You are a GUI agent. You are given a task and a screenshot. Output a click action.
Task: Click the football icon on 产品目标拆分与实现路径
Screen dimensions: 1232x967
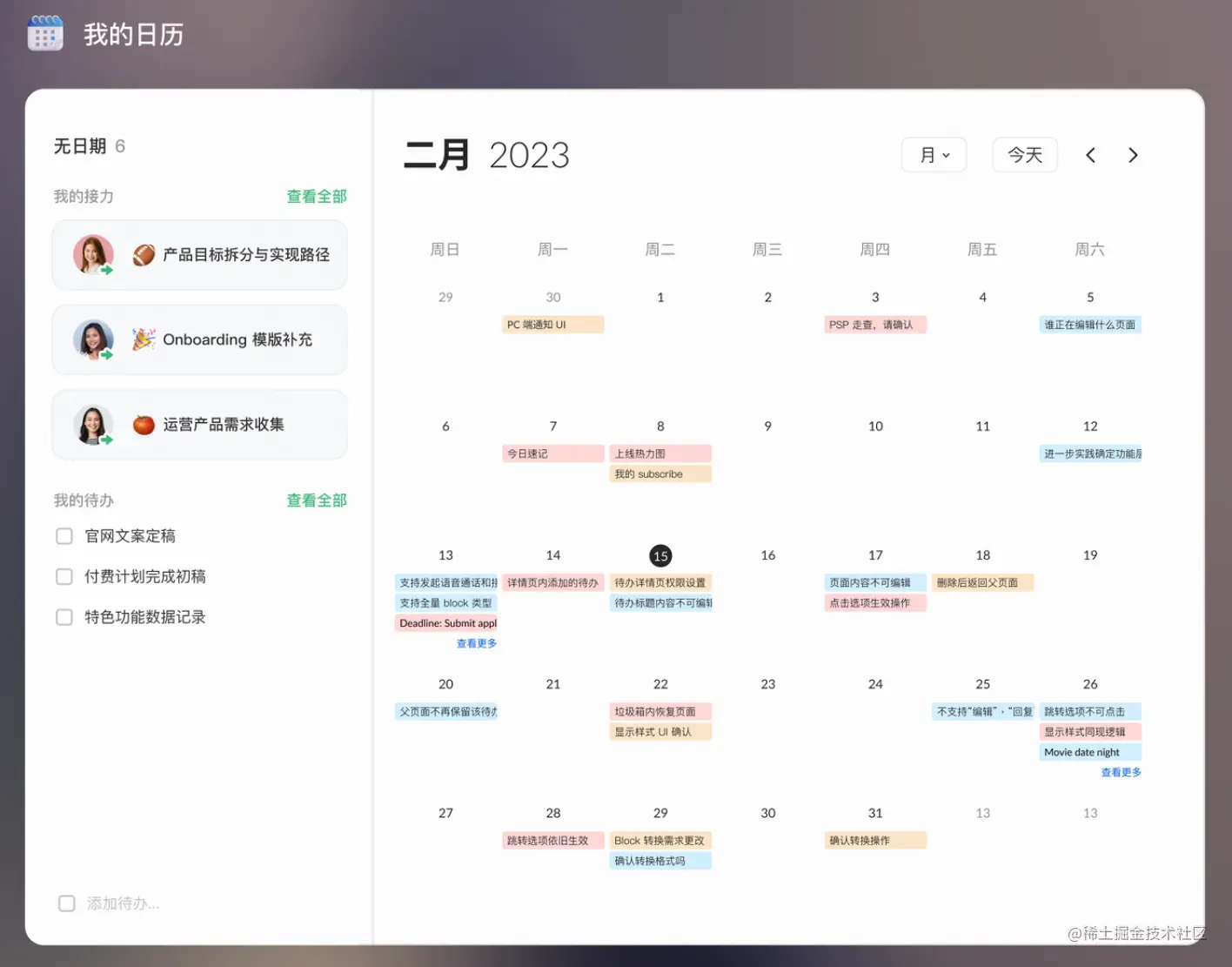click(x=144, y=254)
